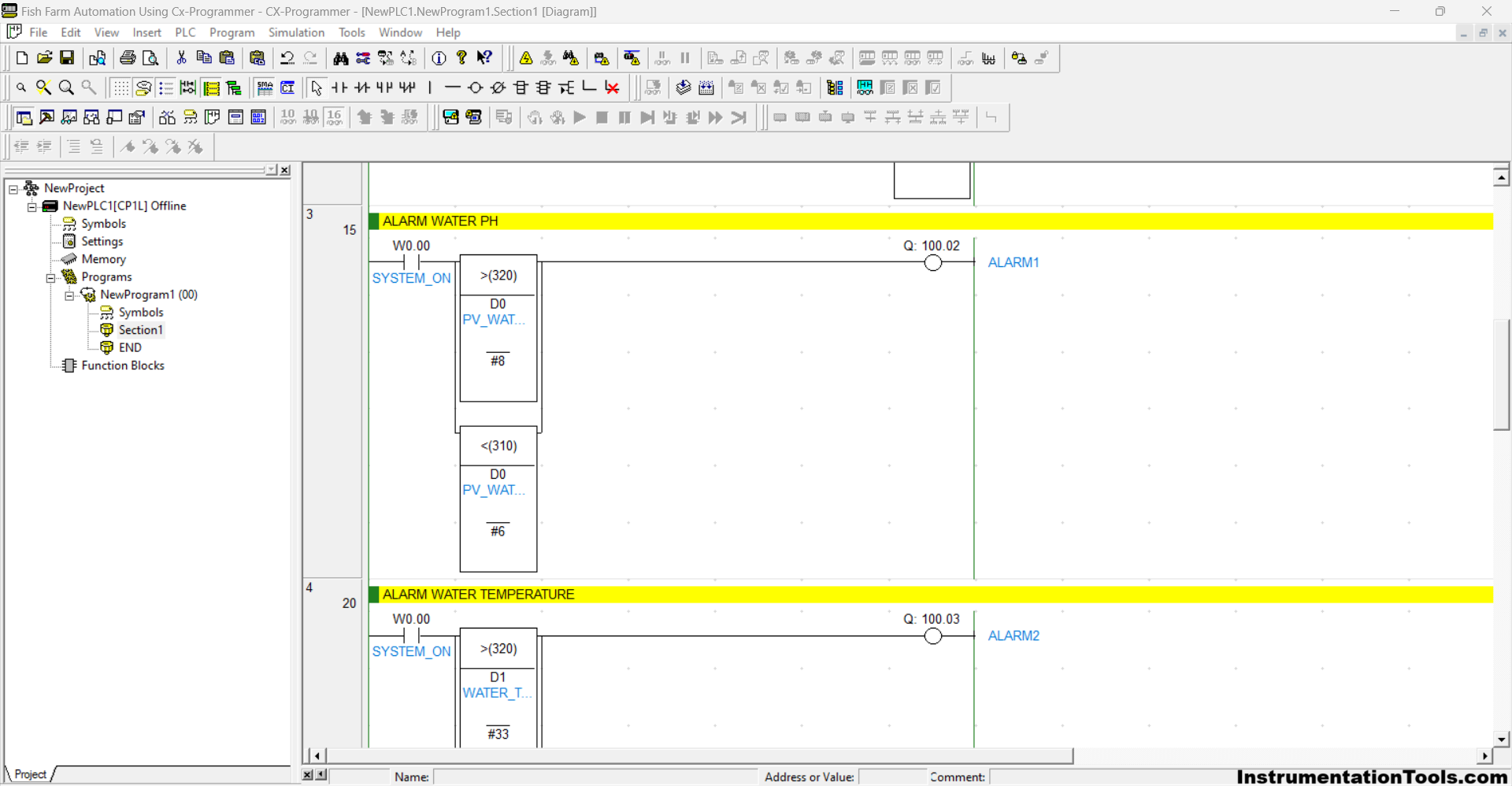This screenshot has width=1512, height=786.
Task: Click the Find binoculars icon
Action: click(x=340, y=58)
